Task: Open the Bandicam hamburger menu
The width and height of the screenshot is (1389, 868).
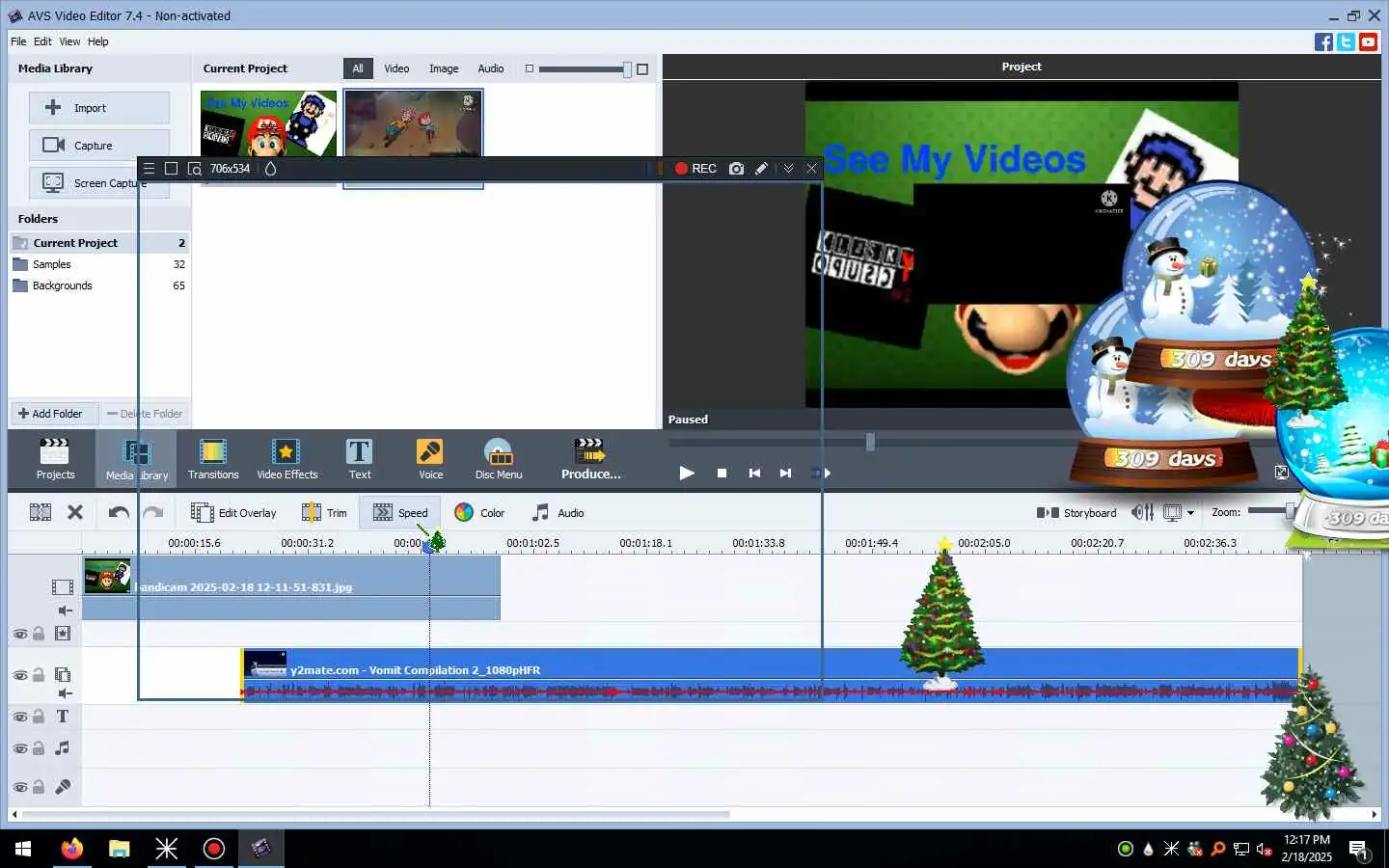Action: (149, 168)
